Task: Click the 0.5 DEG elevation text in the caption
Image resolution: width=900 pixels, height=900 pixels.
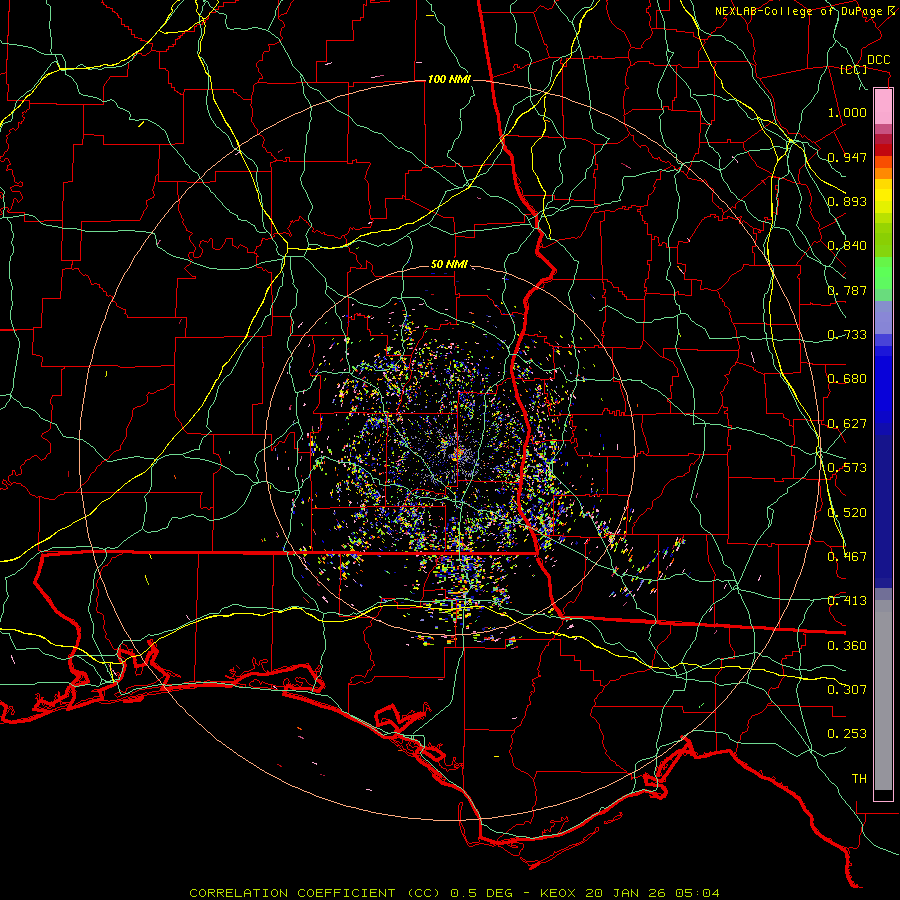Action: [x=482, y=893]
